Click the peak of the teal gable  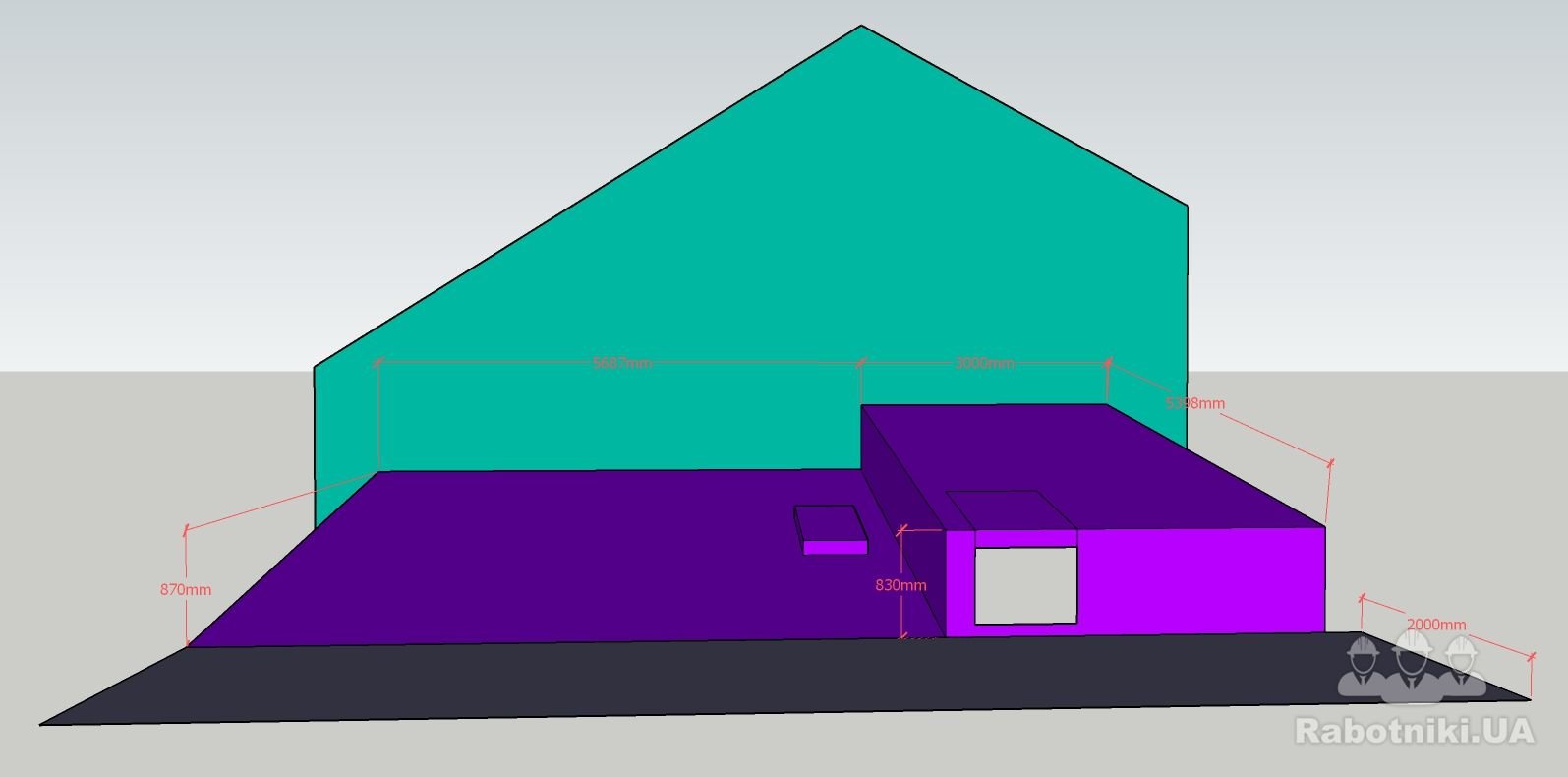point(862,30)
